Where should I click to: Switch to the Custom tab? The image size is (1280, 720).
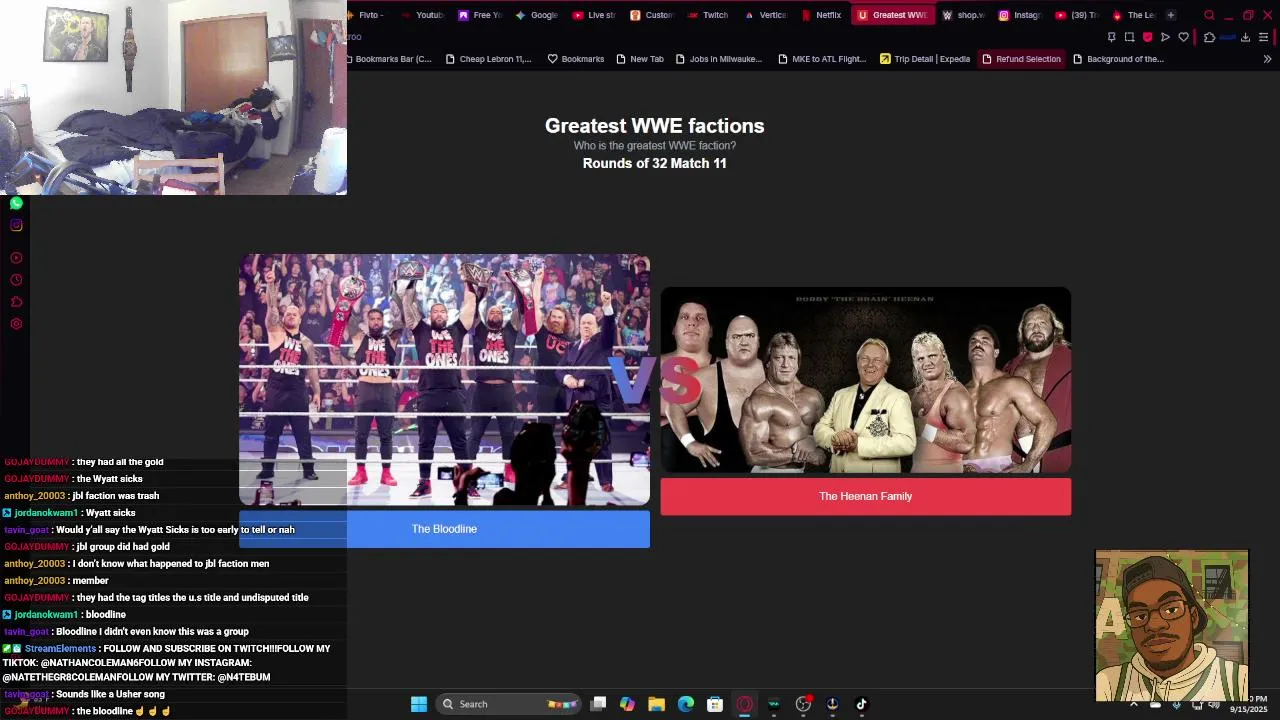(x=653, y=15)
